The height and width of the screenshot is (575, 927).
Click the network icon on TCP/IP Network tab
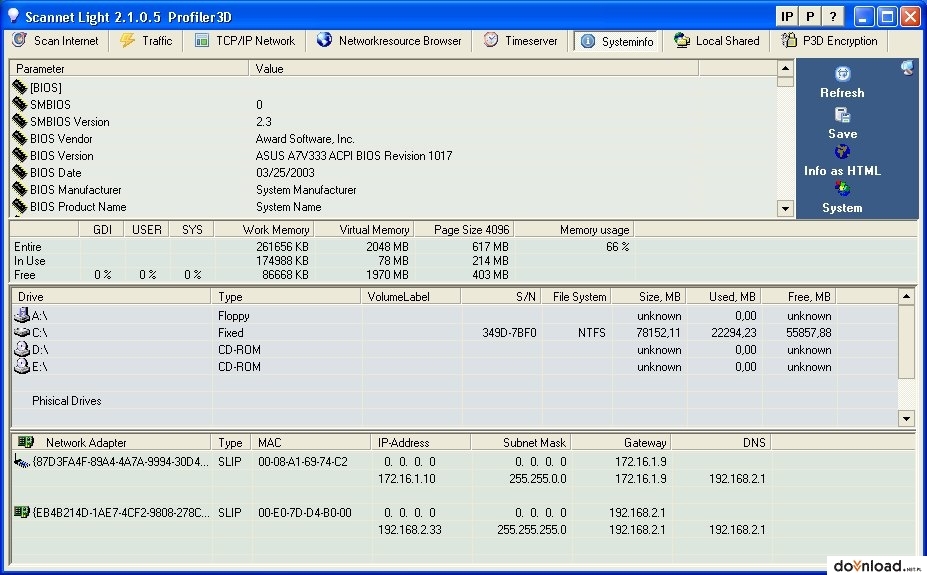pos(202,40)
